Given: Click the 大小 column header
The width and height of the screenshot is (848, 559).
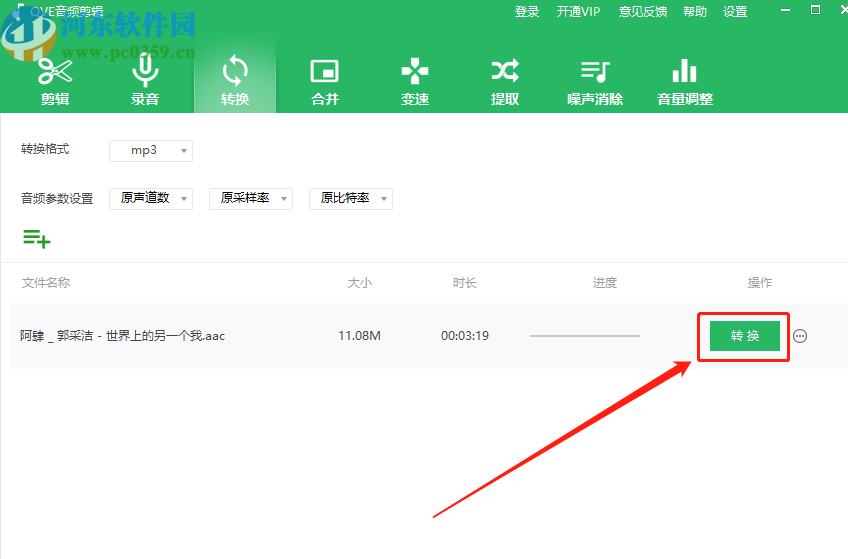Looking at the screenshot, I should tap(360, 283).
